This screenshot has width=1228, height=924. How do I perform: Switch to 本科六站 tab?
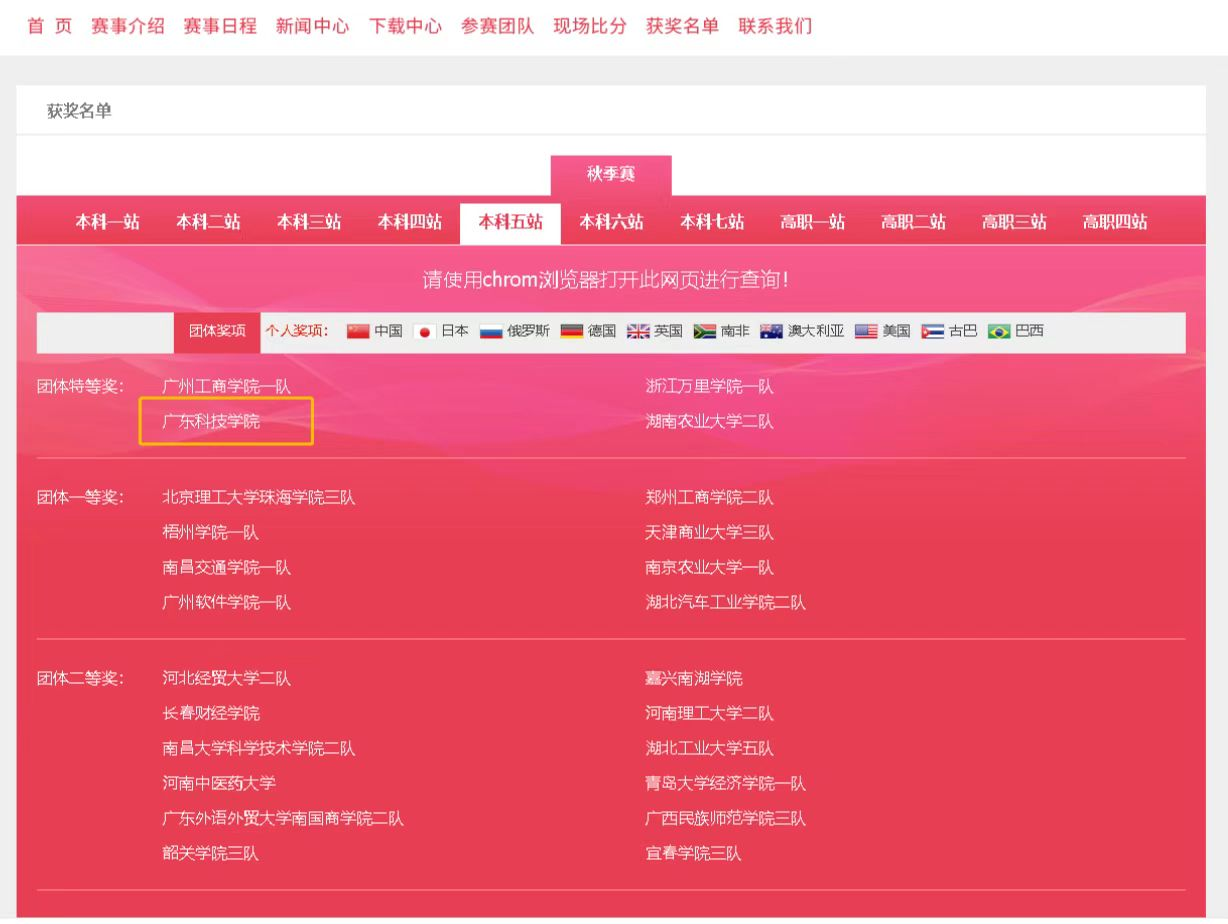611,223
